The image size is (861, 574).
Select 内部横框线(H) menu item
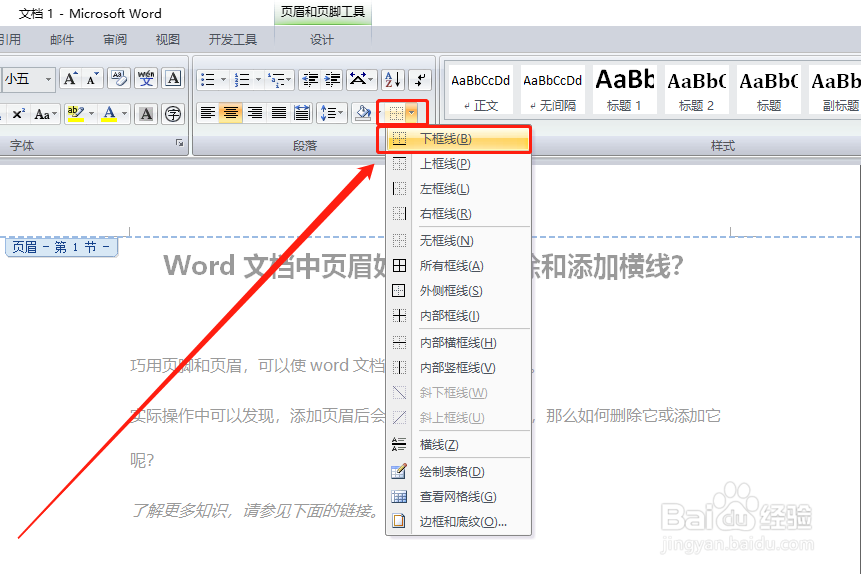click(458, 343)
